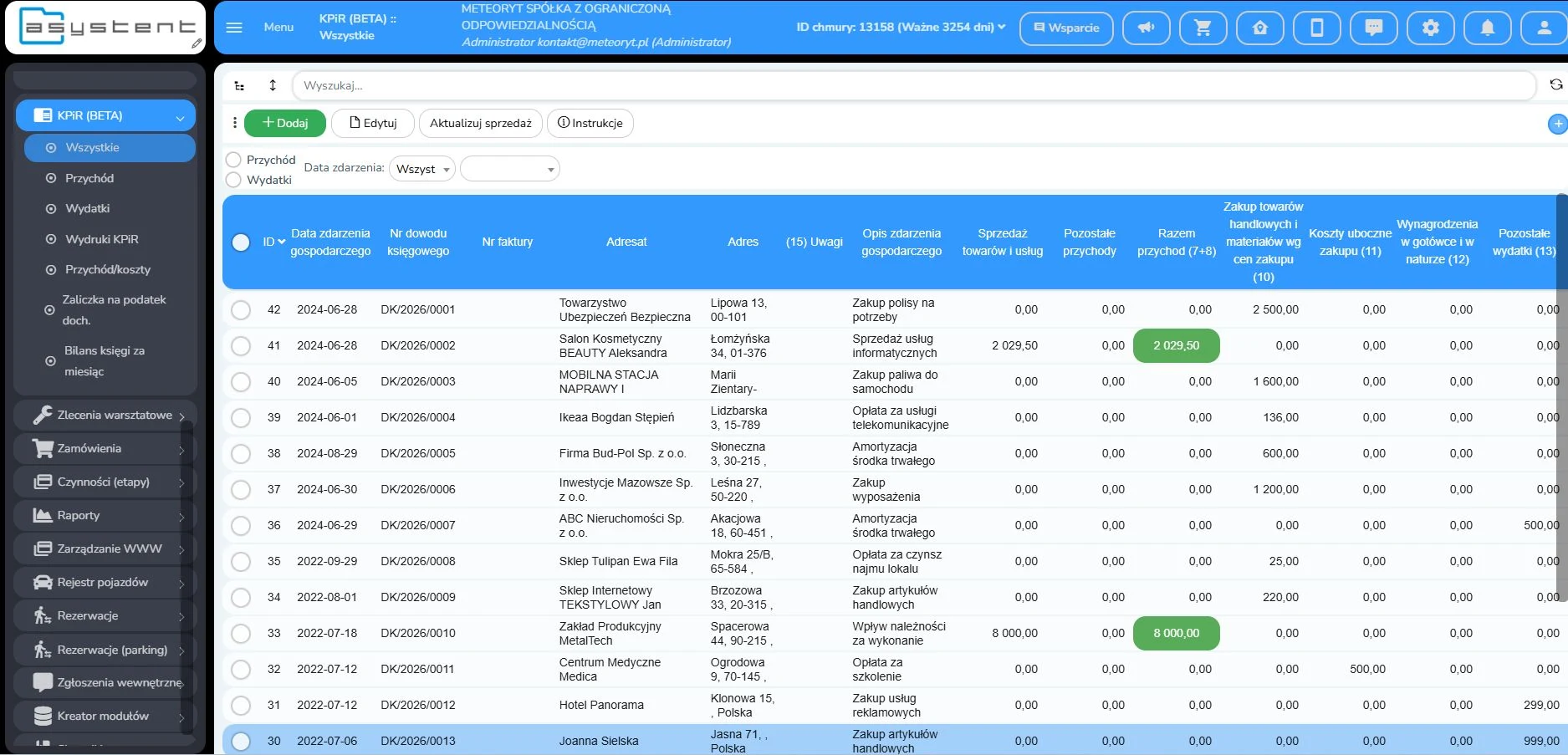Open the hamburger menu icon
Image resolution: width=1568 pixels, height=755 pixels.
[234, 28]
